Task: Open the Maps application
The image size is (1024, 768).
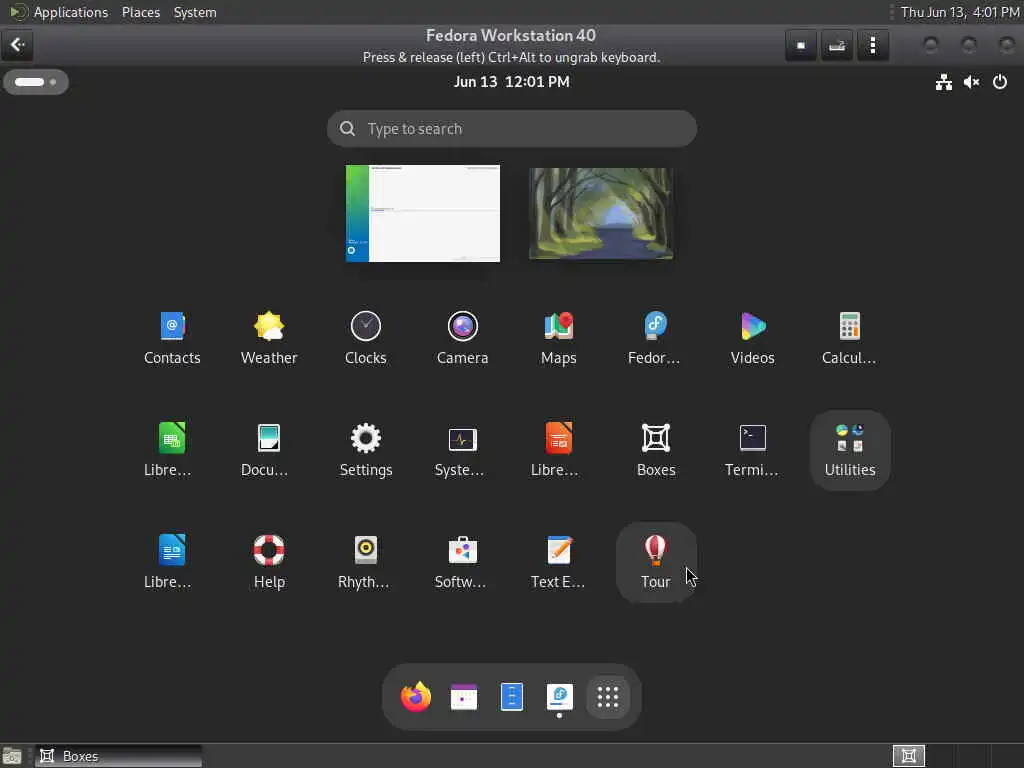Action: point(558,339)
